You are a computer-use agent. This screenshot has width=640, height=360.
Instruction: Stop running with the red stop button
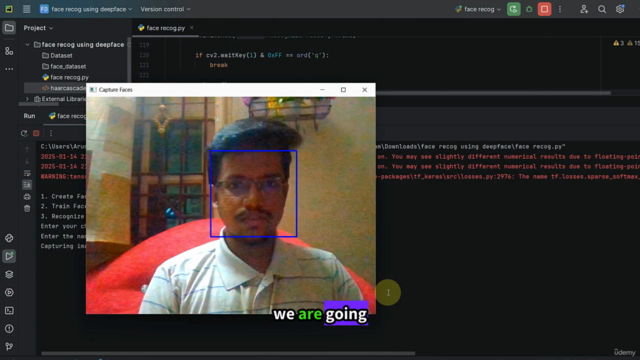pyautogui.click(x=544, y=9)
